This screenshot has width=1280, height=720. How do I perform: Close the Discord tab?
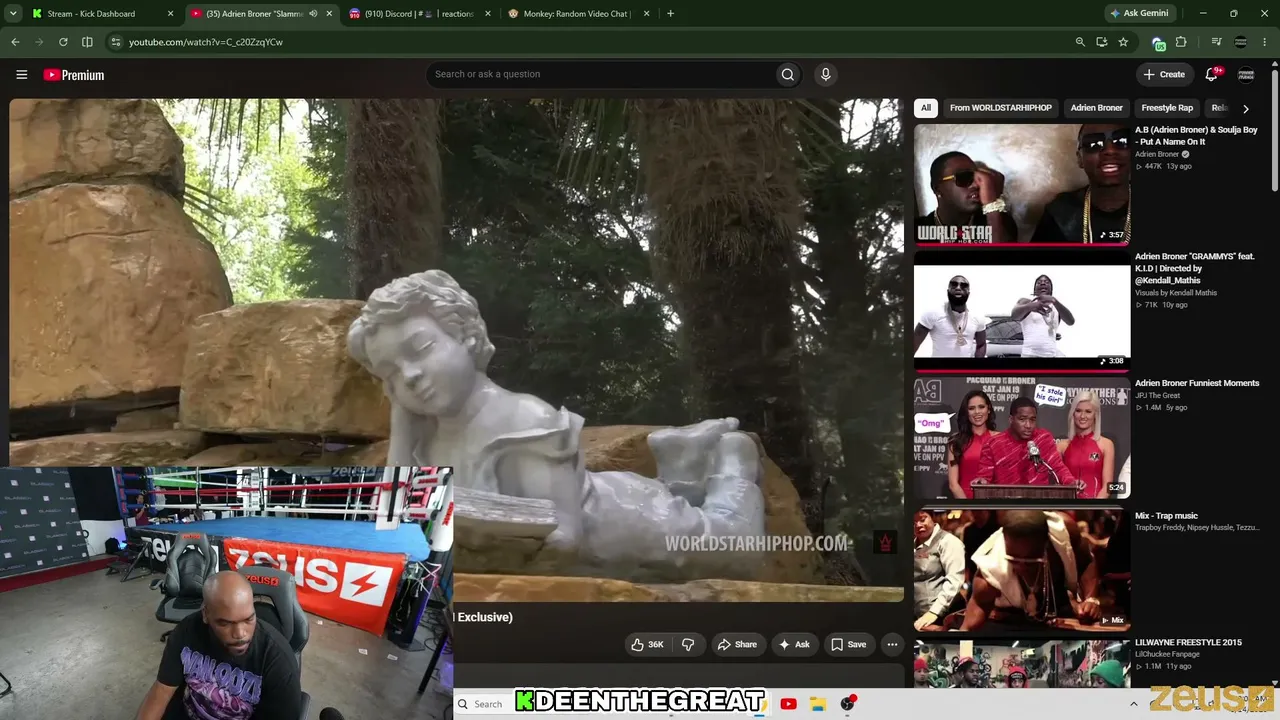(488, 14)
